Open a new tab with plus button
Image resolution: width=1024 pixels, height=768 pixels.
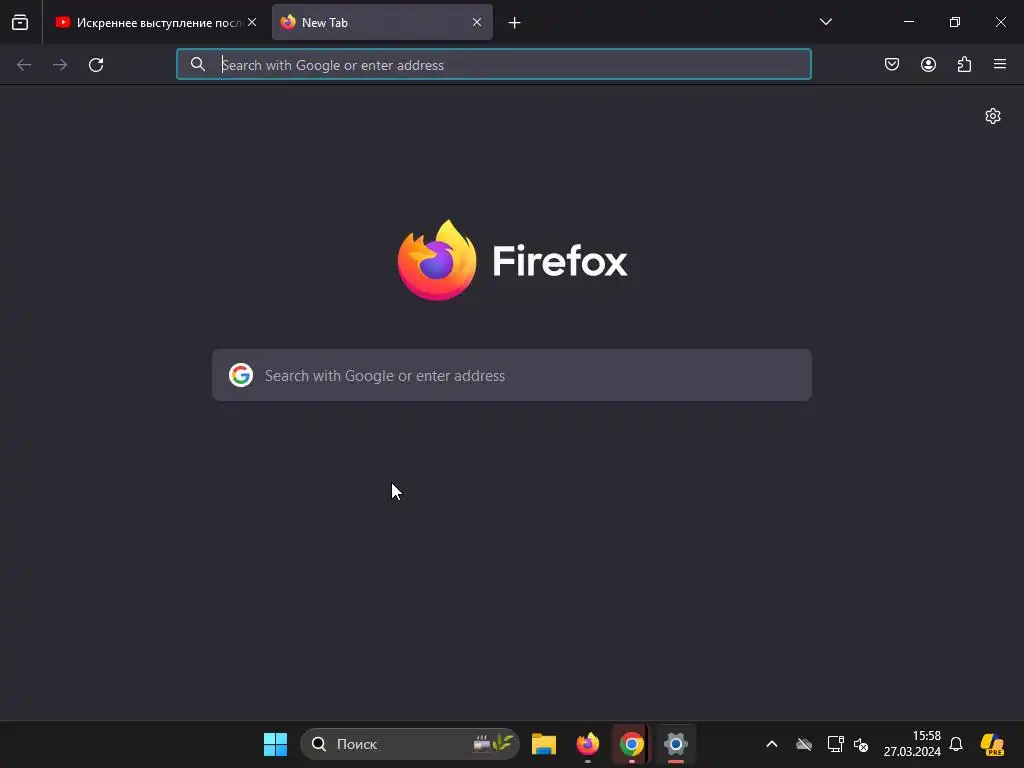pyautogui.click(x=515, y=23)
